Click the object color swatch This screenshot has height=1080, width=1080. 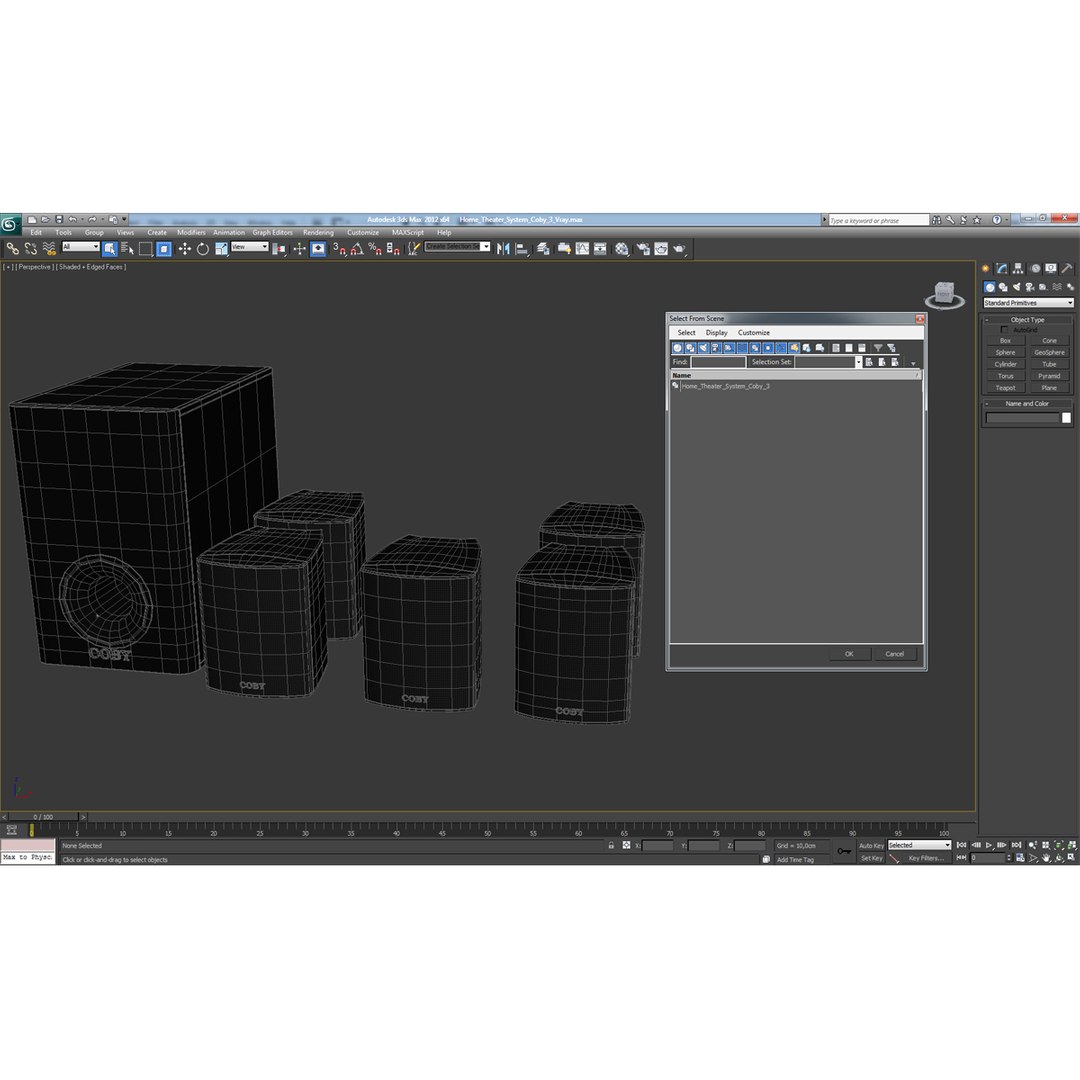[x=1066, y=418]
